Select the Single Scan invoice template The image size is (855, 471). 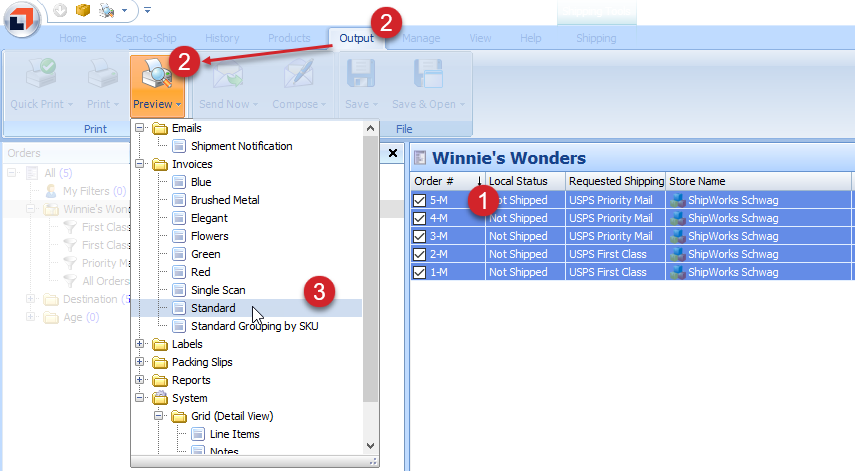(x=218, y=290)
